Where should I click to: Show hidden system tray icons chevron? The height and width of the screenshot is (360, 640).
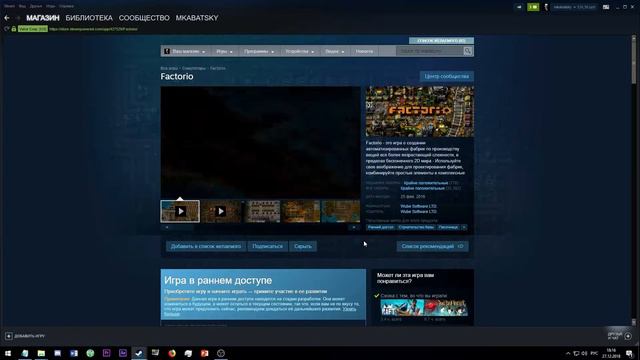pos(568,353)
